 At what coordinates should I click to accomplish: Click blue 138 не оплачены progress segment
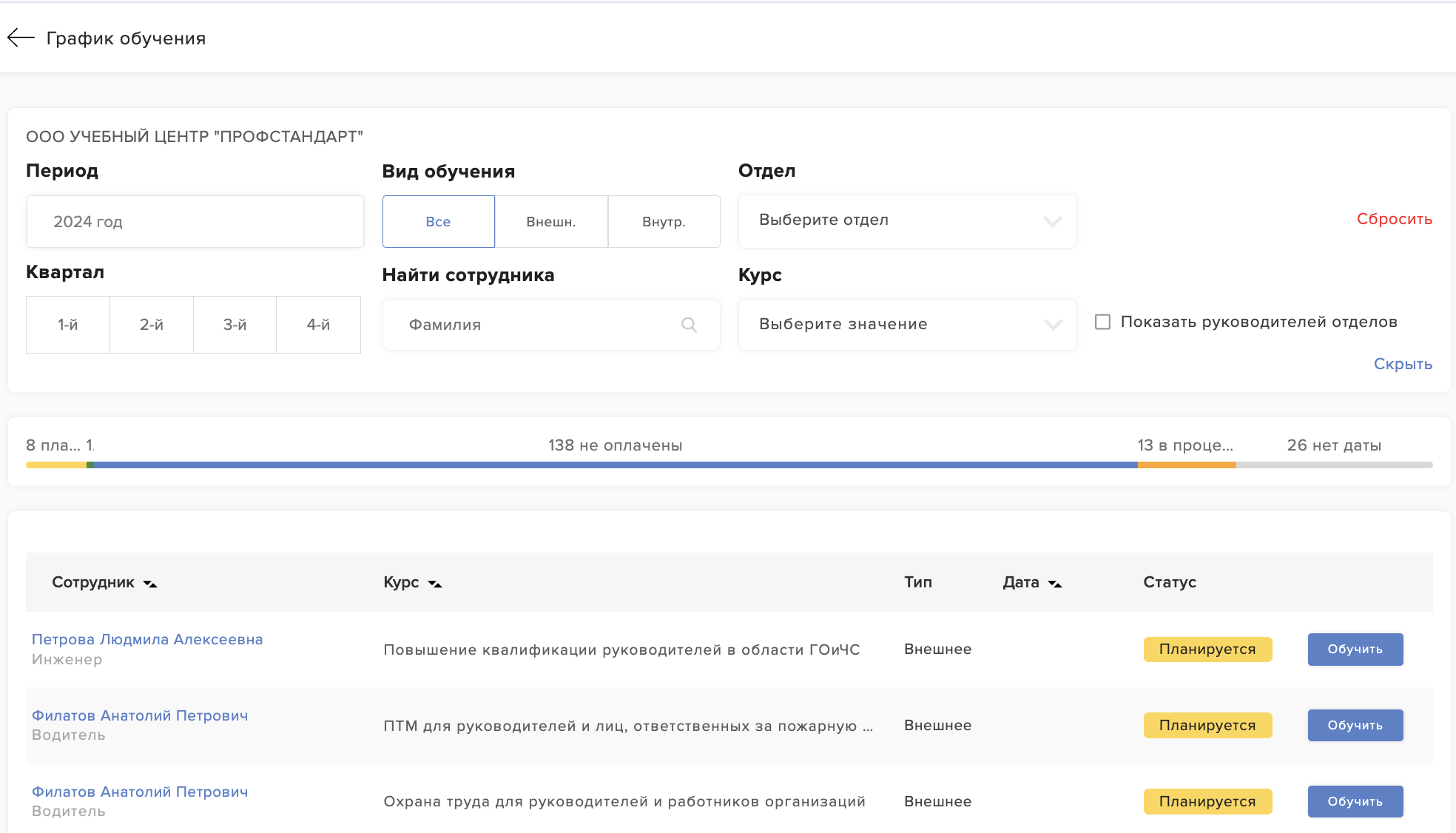[x=615, y=465]
